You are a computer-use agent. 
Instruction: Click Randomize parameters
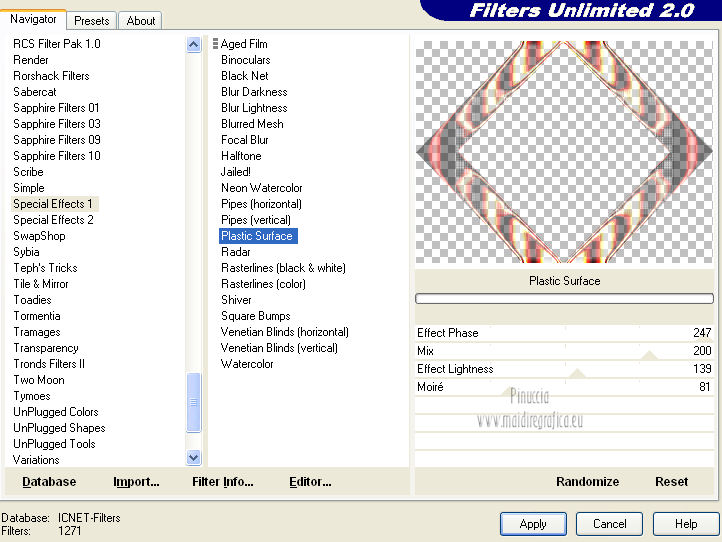587,482
